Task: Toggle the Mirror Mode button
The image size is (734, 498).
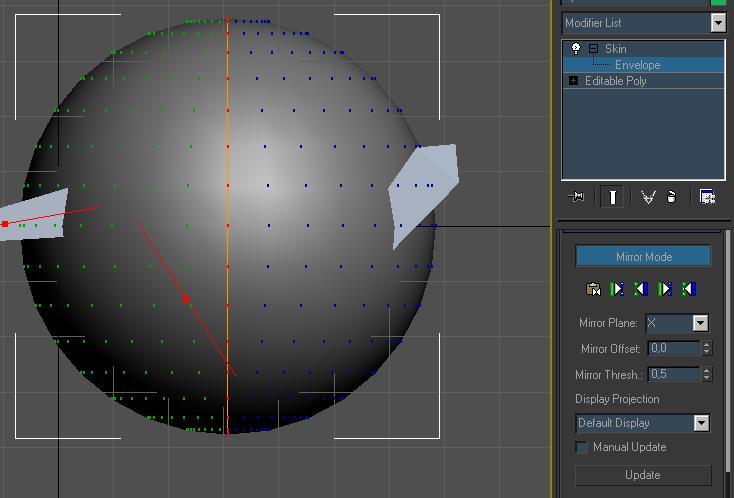Action: coord(643,256)
